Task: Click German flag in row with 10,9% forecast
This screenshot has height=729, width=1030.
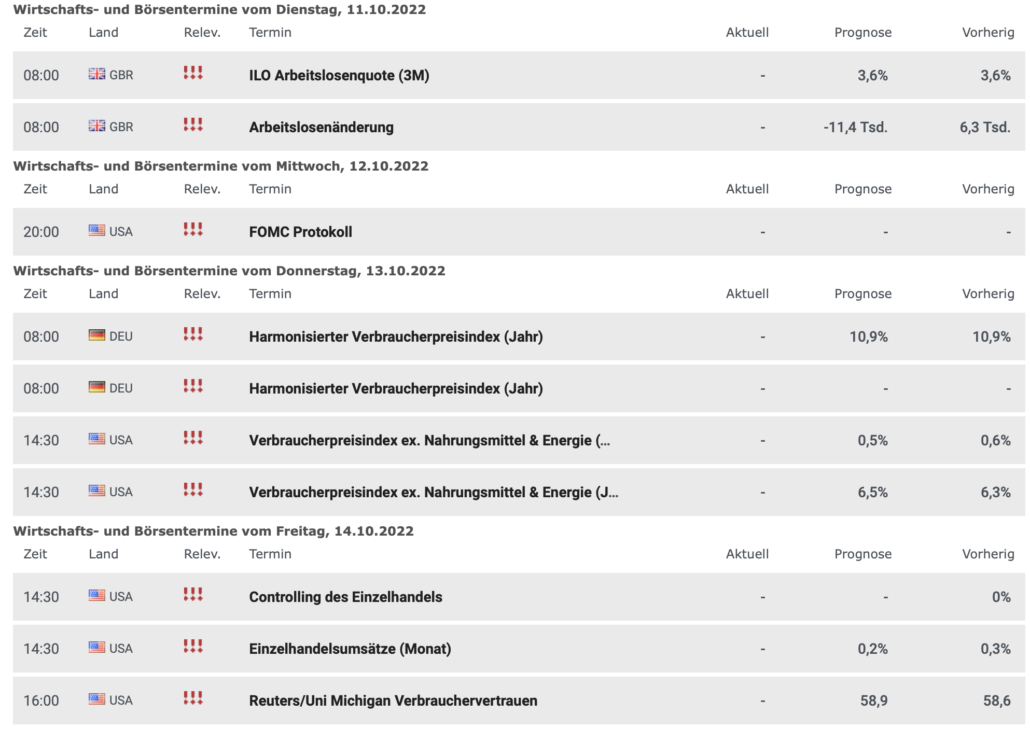Action: (97, 336)
